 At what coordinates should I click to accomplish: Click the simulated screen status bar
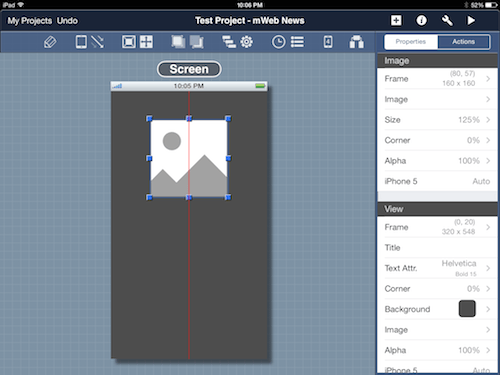point(189,86)
